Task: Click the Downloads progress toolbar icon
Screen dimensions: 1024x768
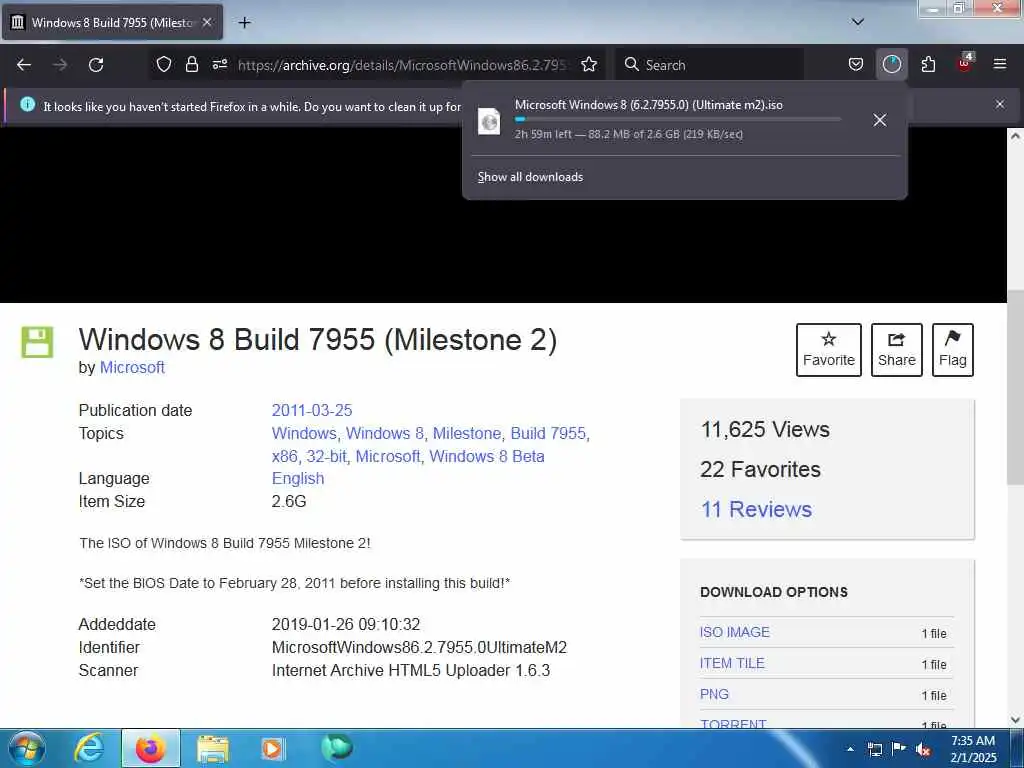Action: (891, 65)
